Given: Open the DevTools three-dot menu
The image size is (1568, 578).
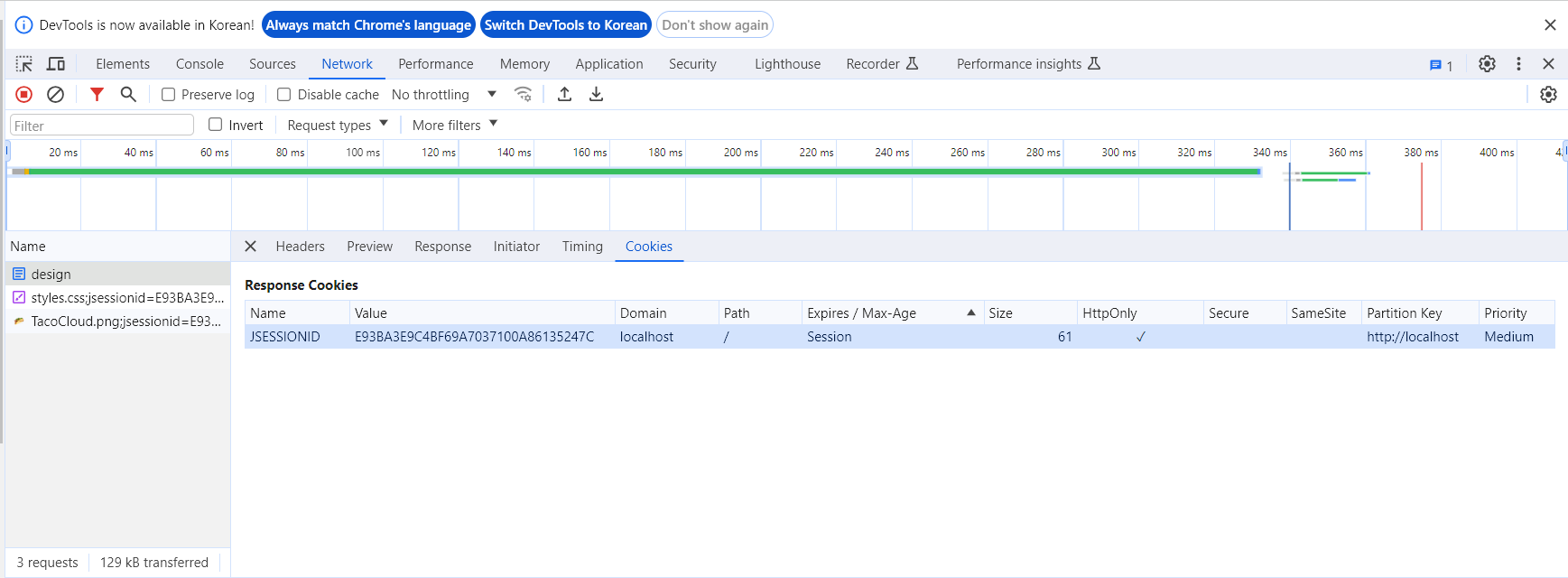Looking at the screenshot, I should (x=1518, y=64).
